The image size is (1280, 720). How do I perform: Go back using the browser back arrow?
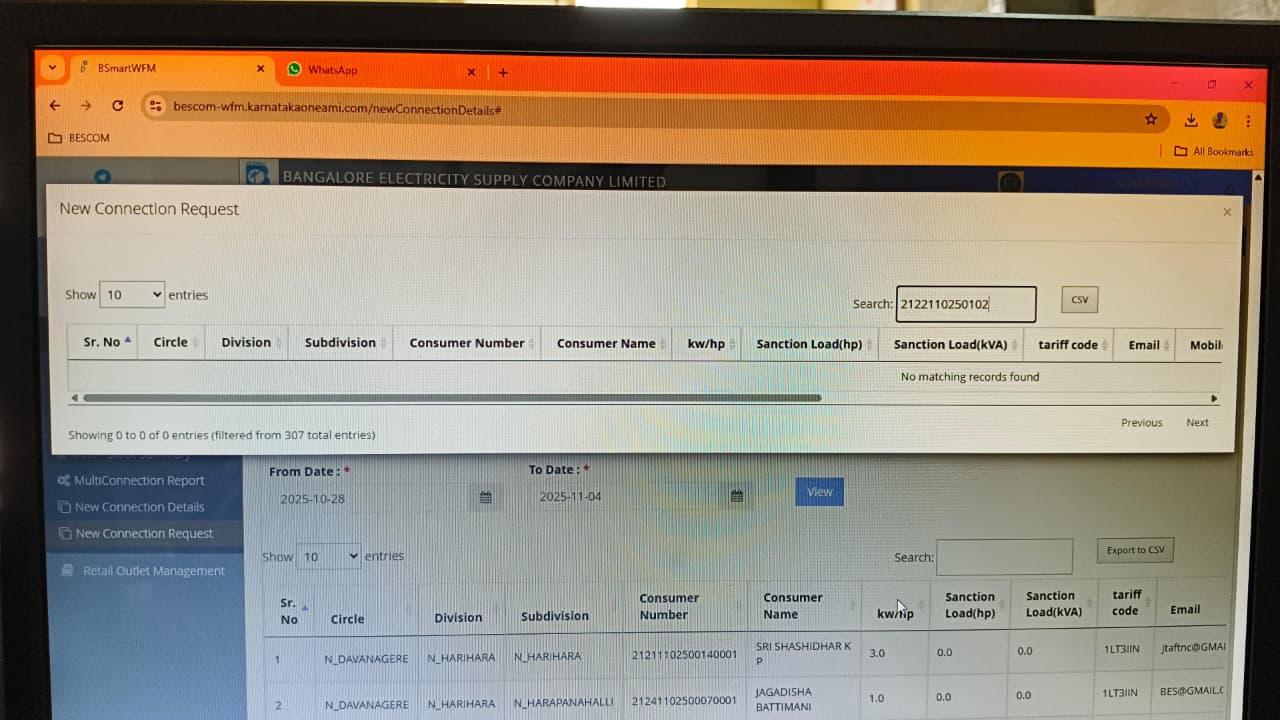click(55, 105)
